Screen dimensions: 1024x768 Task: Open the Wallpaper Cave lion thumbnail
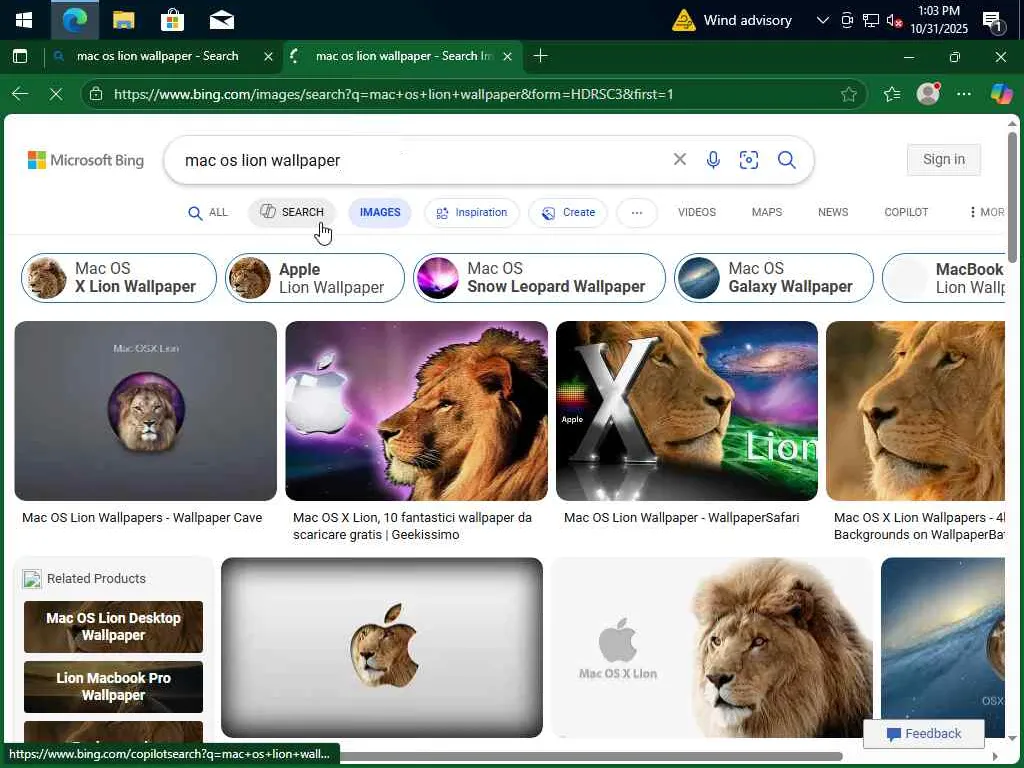146,411
